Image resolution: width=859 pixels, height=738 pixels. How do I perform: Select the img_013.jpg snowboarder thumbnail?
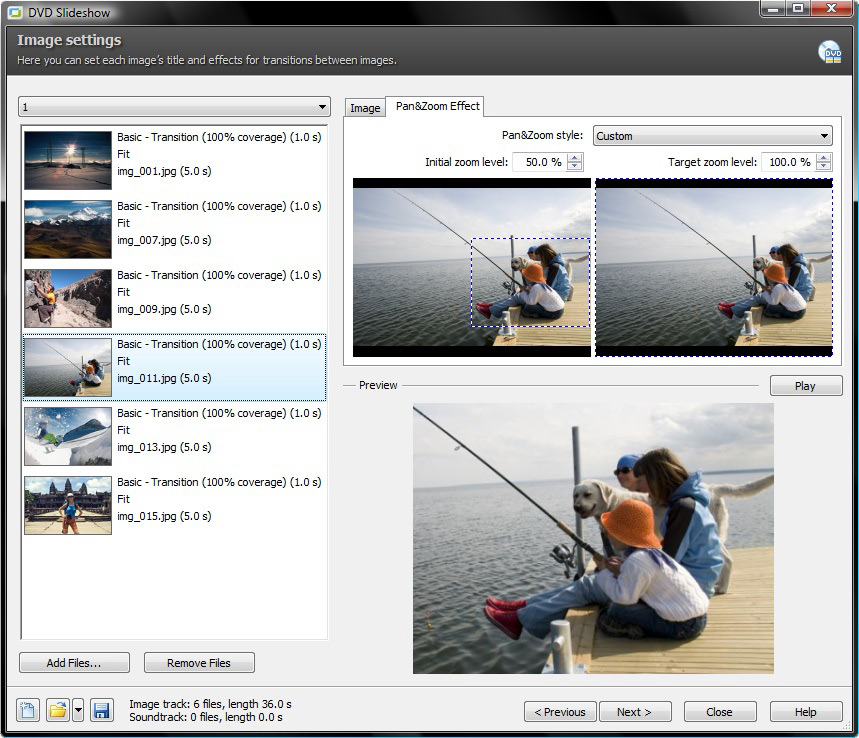point(67,437)
